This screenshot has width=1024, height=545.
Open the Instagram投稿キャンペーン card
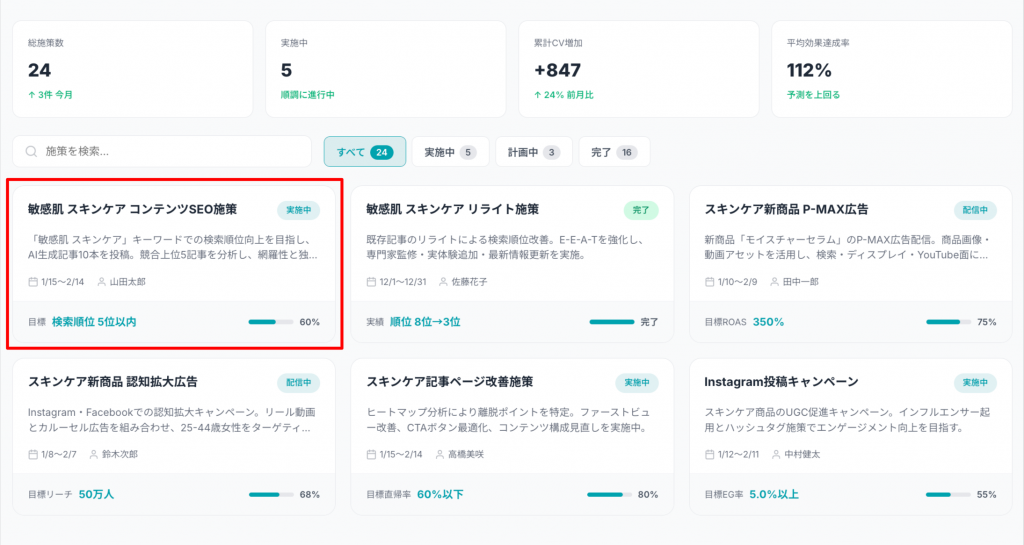781,382
